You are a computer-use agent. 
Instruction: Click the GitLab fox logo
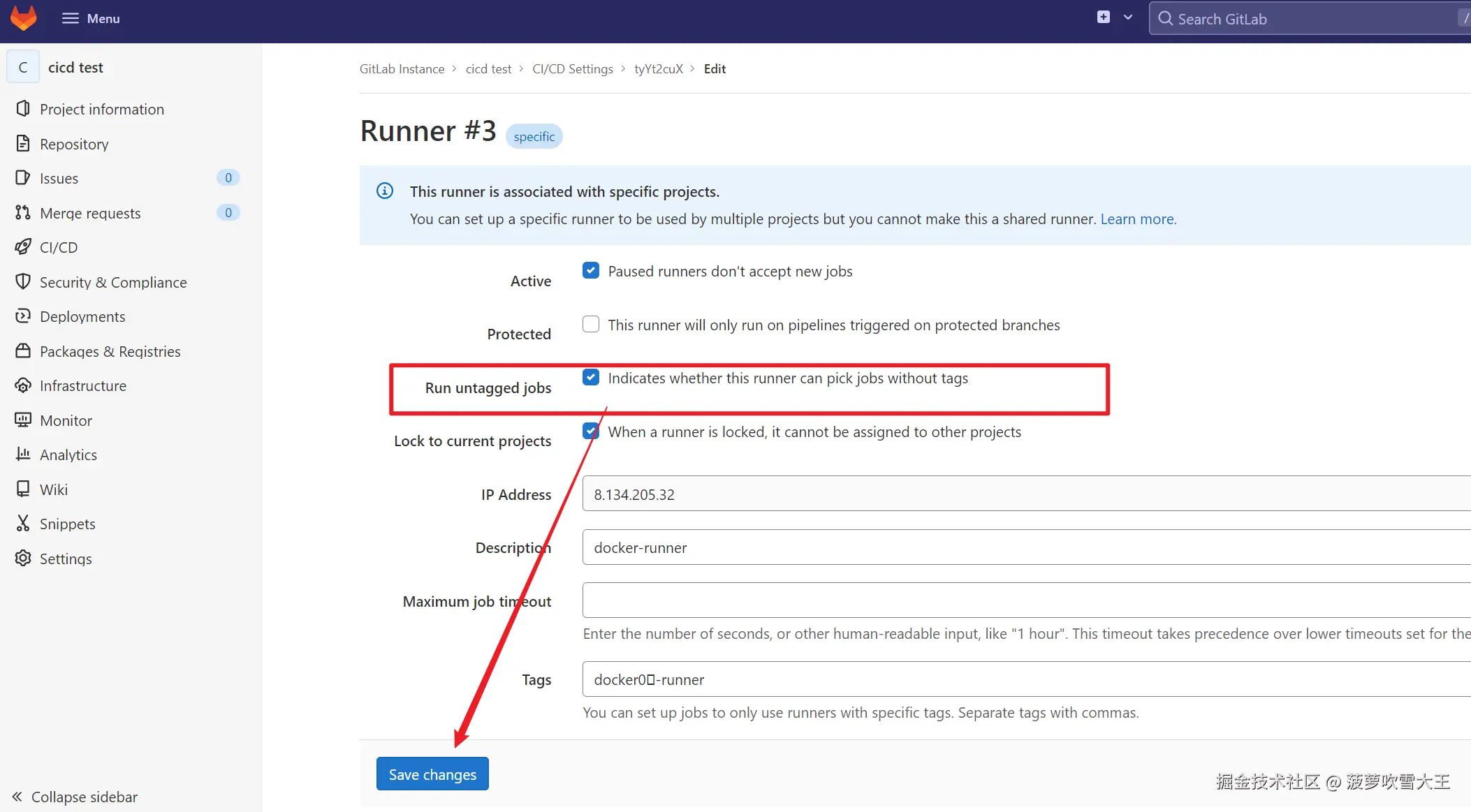[23, 18]
